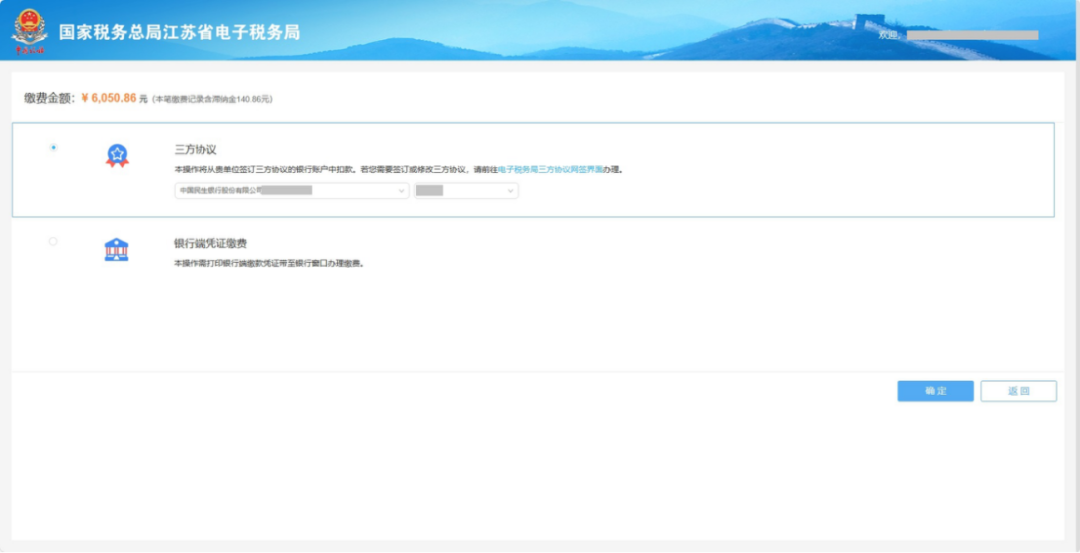Click the ¥ 6,050.86 payment amount
This screenshot has height=553, width=1080.
[x=109, y=98]
